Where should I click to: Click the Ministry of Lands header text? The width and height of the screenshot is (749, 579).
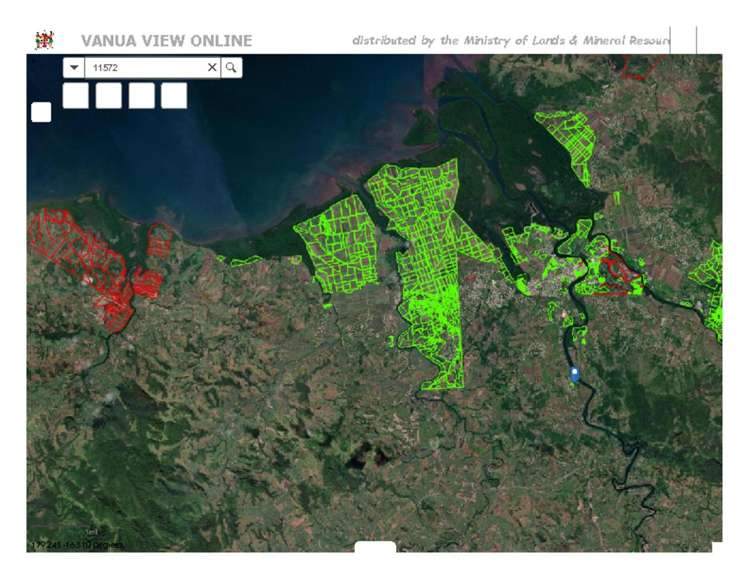click(510, 41)
